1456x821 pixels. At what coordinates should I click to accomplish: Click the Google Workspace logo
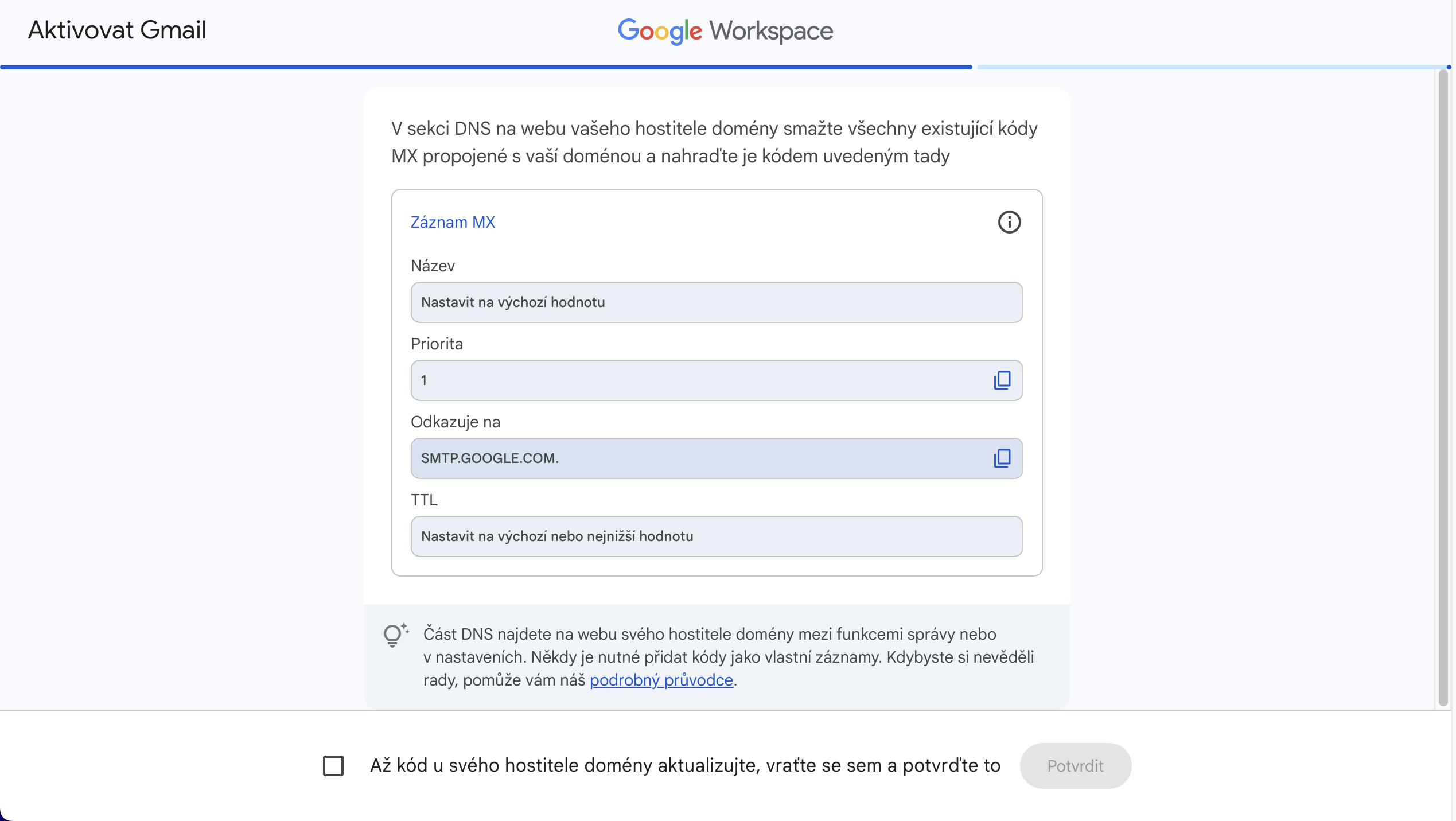pos(725,30)
